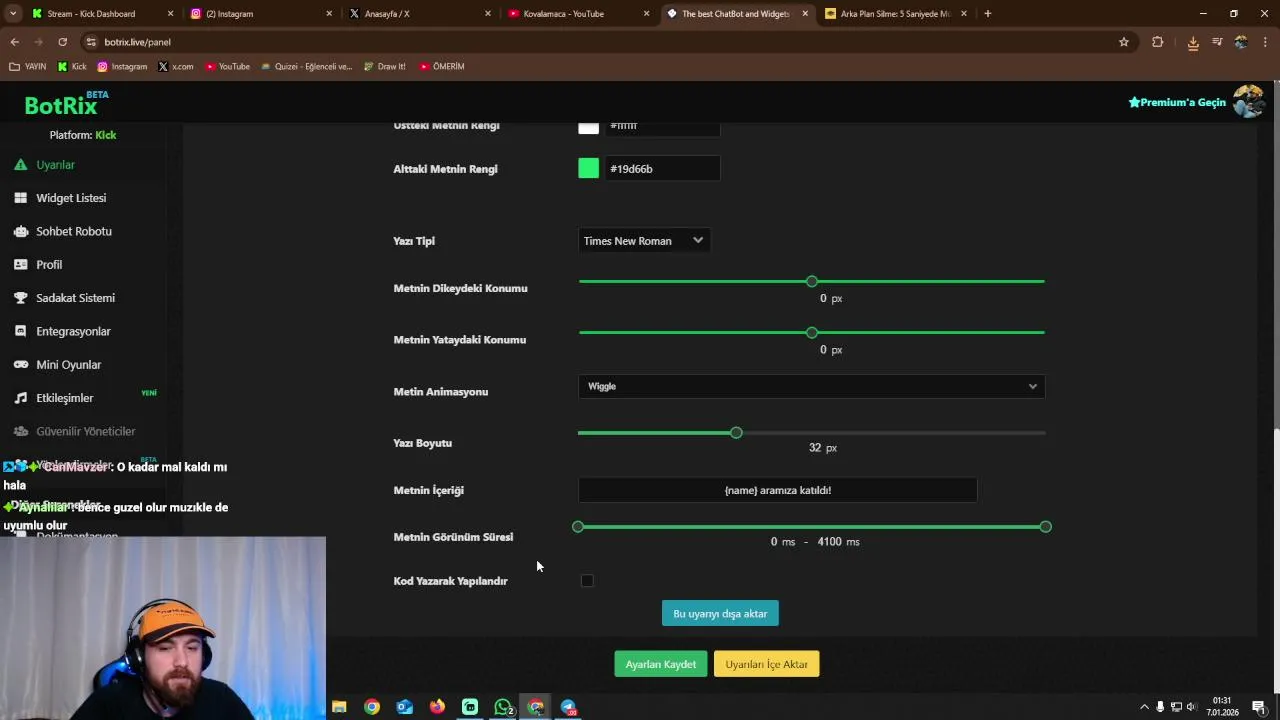Click the Metnin Dikeydeki Konumu slider handle
Screen dimensions: 1280x720
pyautogui.click(x=812, y=281)
